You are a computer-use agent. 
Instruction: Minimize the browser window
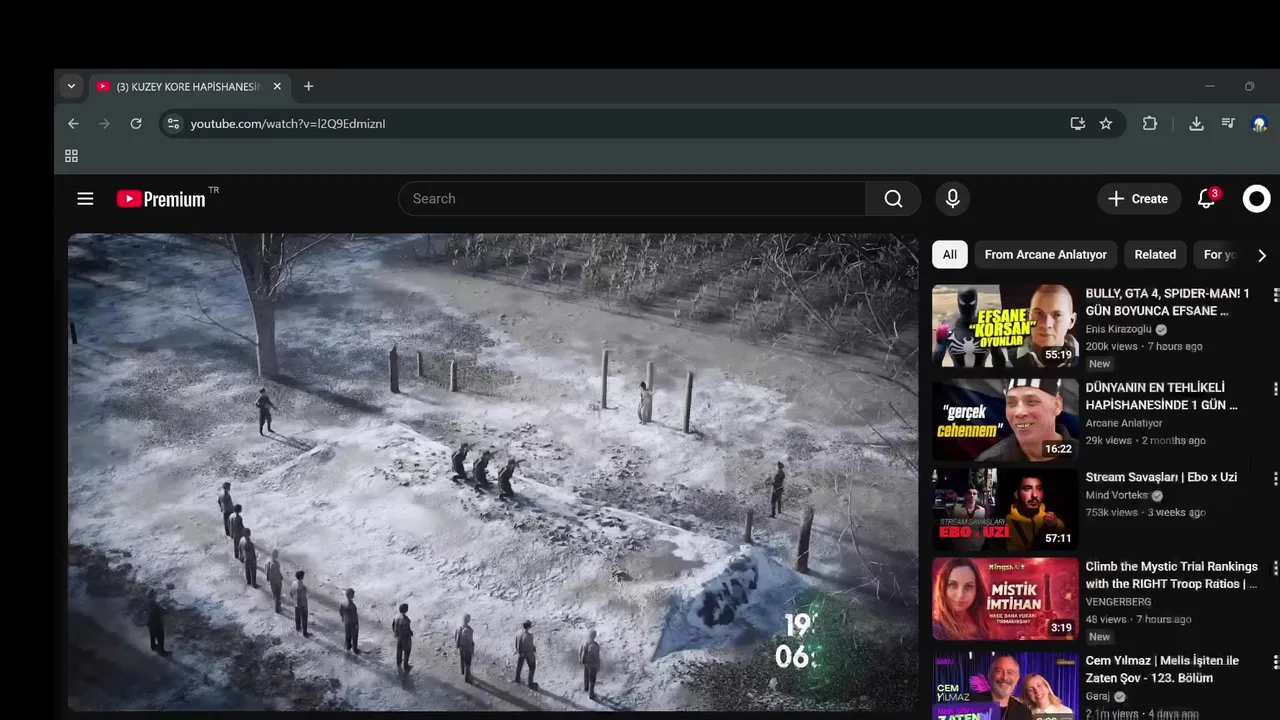coord(1209,87)
